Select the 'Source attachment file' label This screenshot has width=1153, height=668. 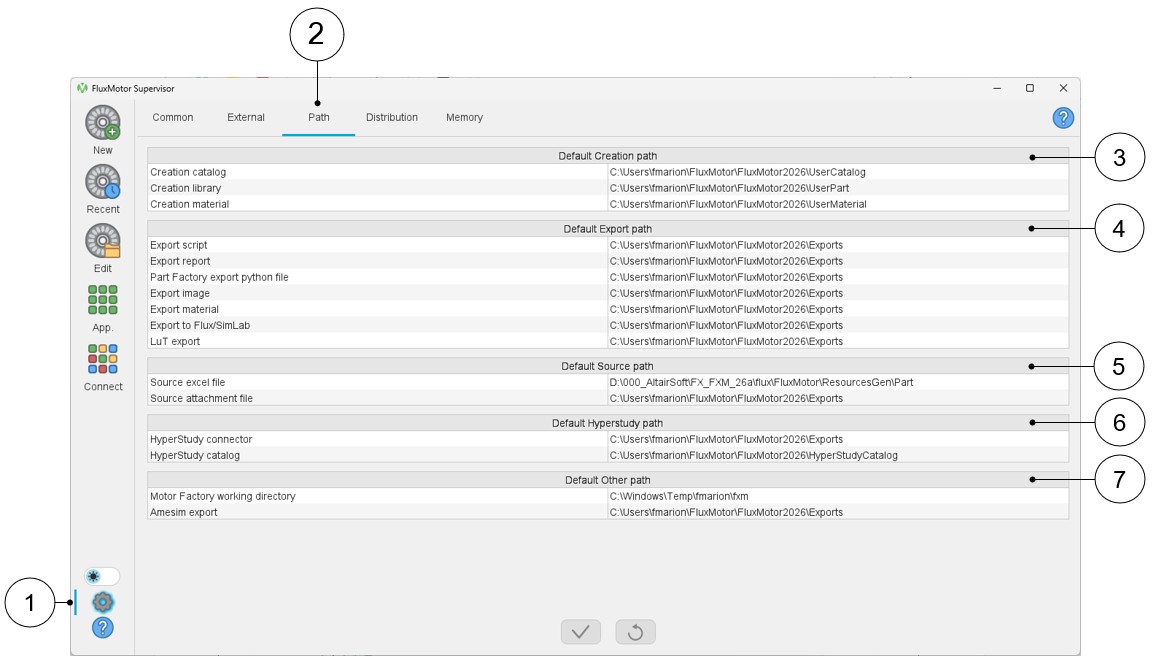(201, 399)
